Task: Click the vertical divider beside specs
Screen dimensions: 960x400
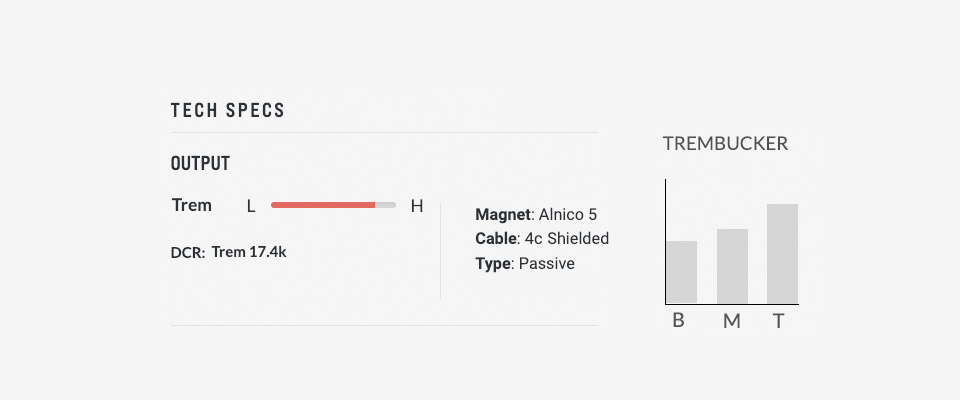Action: click(440, 251)
